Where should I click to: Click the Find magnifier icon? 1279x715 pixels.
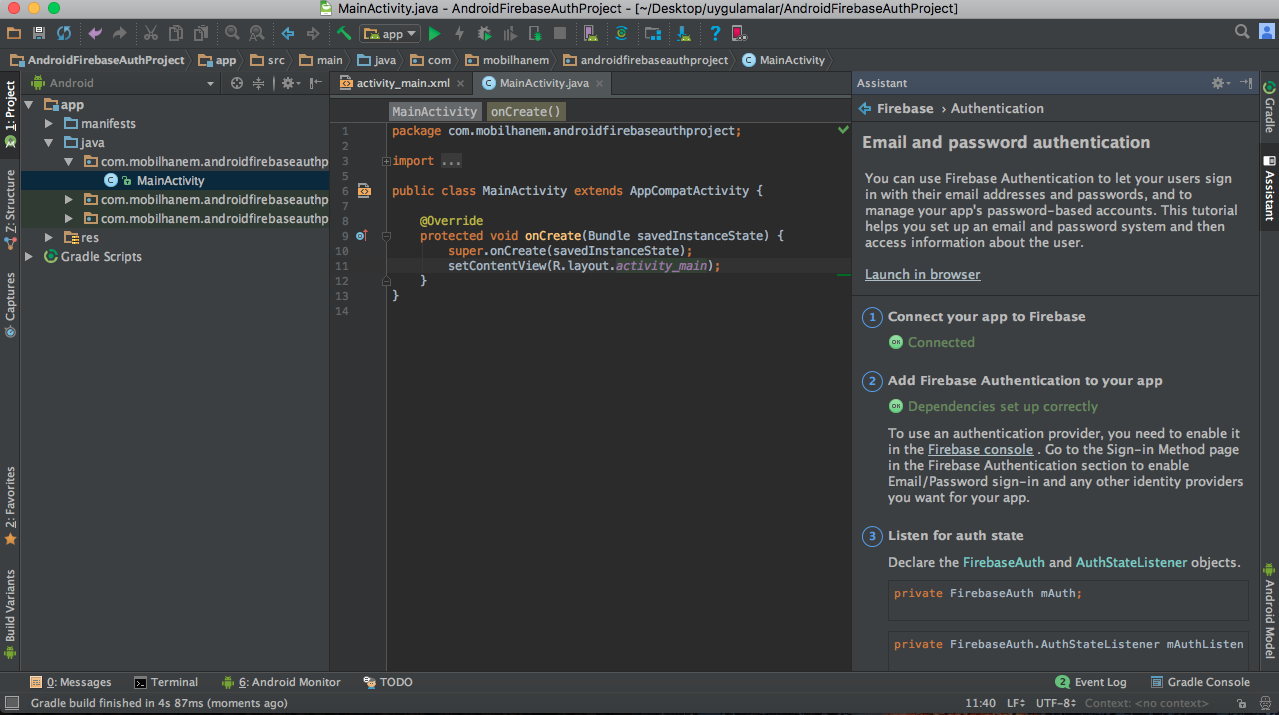tap(232, 34)
